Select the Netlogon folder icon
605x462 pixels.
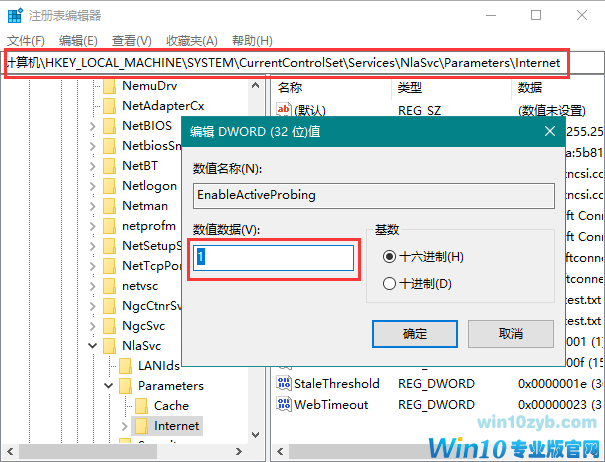(110, 186)
